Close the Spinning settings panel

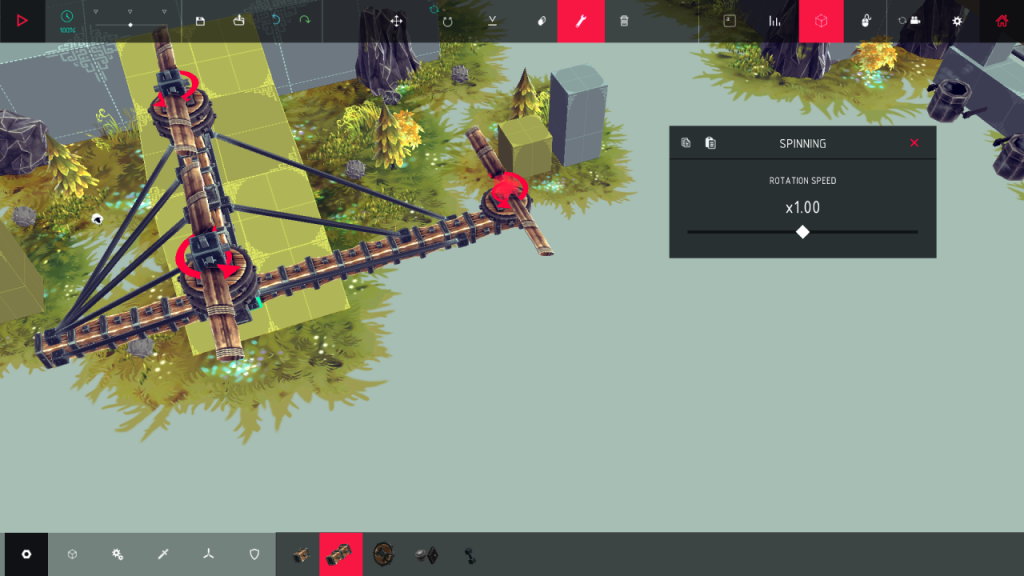(x=913, y=142)
